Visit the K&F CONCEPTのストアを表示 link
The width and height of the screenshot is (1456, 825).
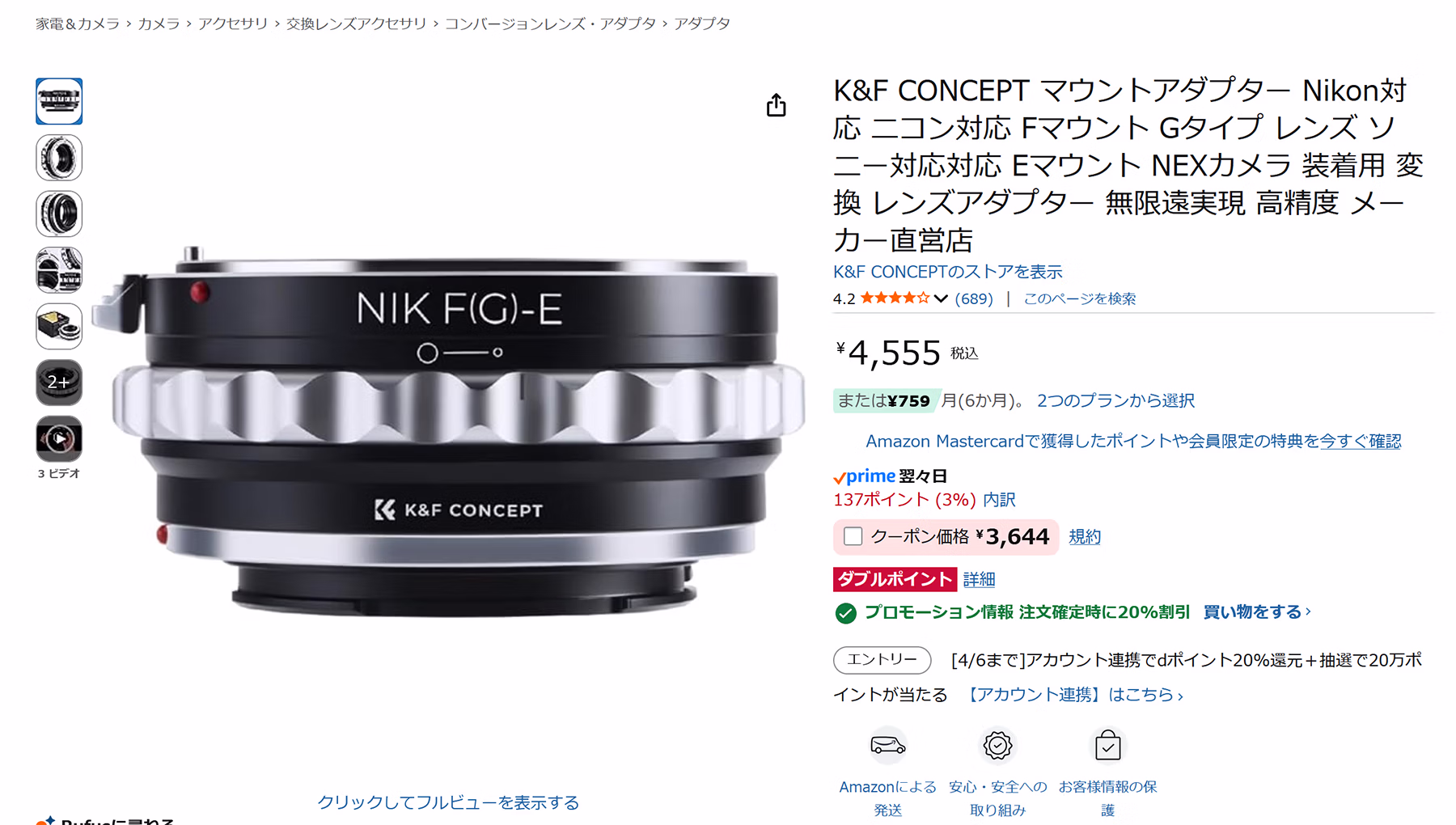[x=947, y=272]
